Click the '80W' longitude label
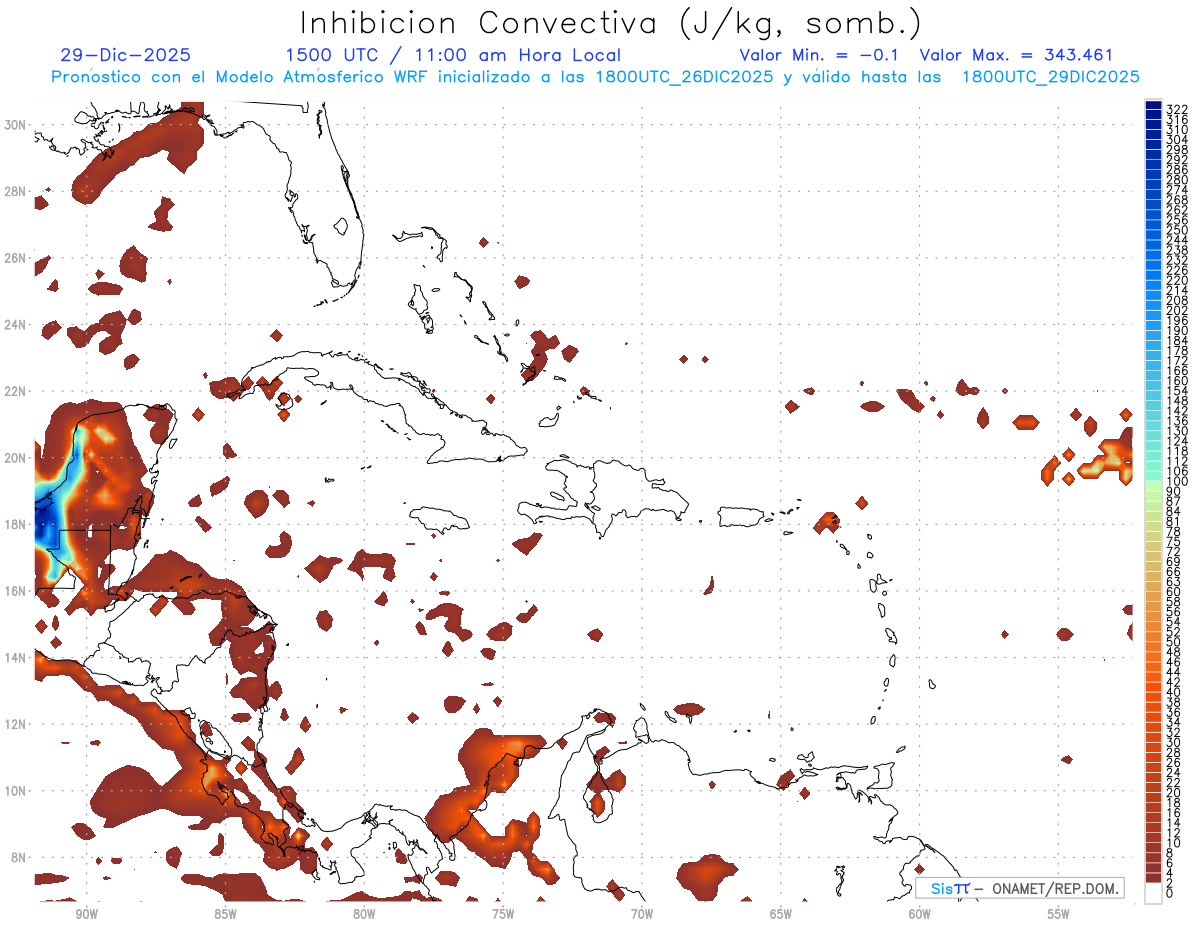 364,914
